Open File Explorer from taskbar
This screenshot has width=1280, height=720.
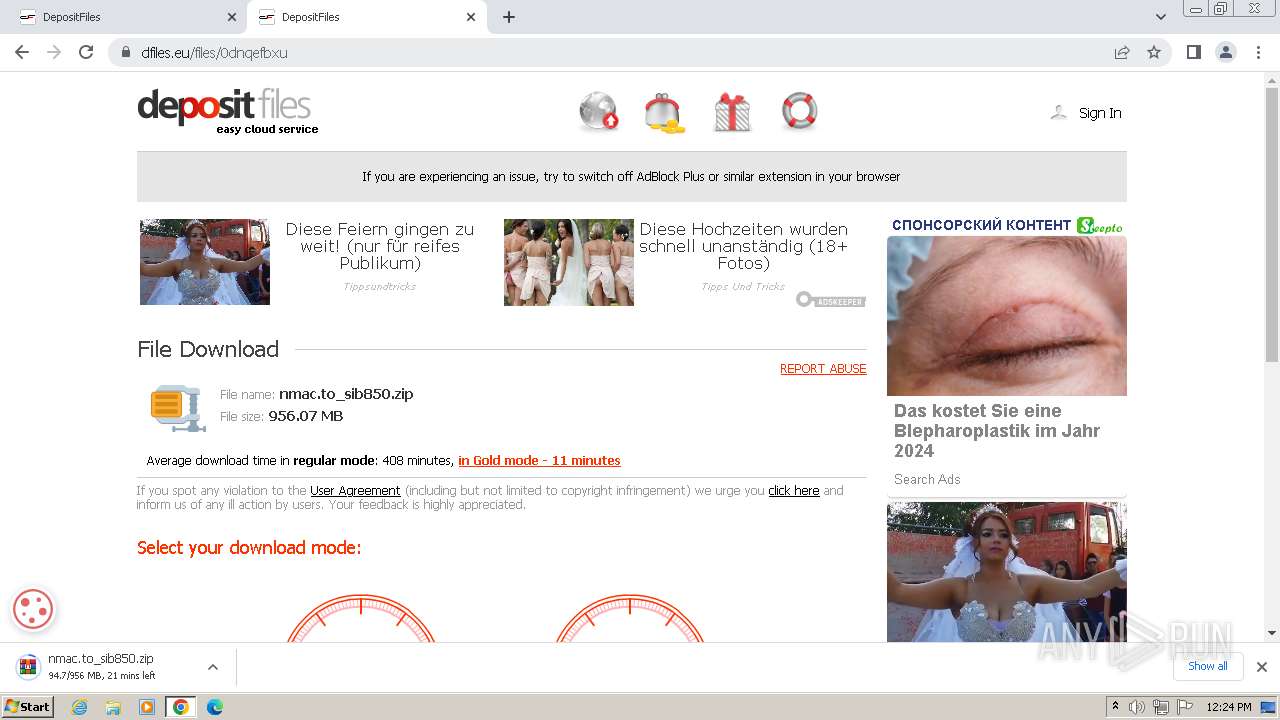click(113, 707)
